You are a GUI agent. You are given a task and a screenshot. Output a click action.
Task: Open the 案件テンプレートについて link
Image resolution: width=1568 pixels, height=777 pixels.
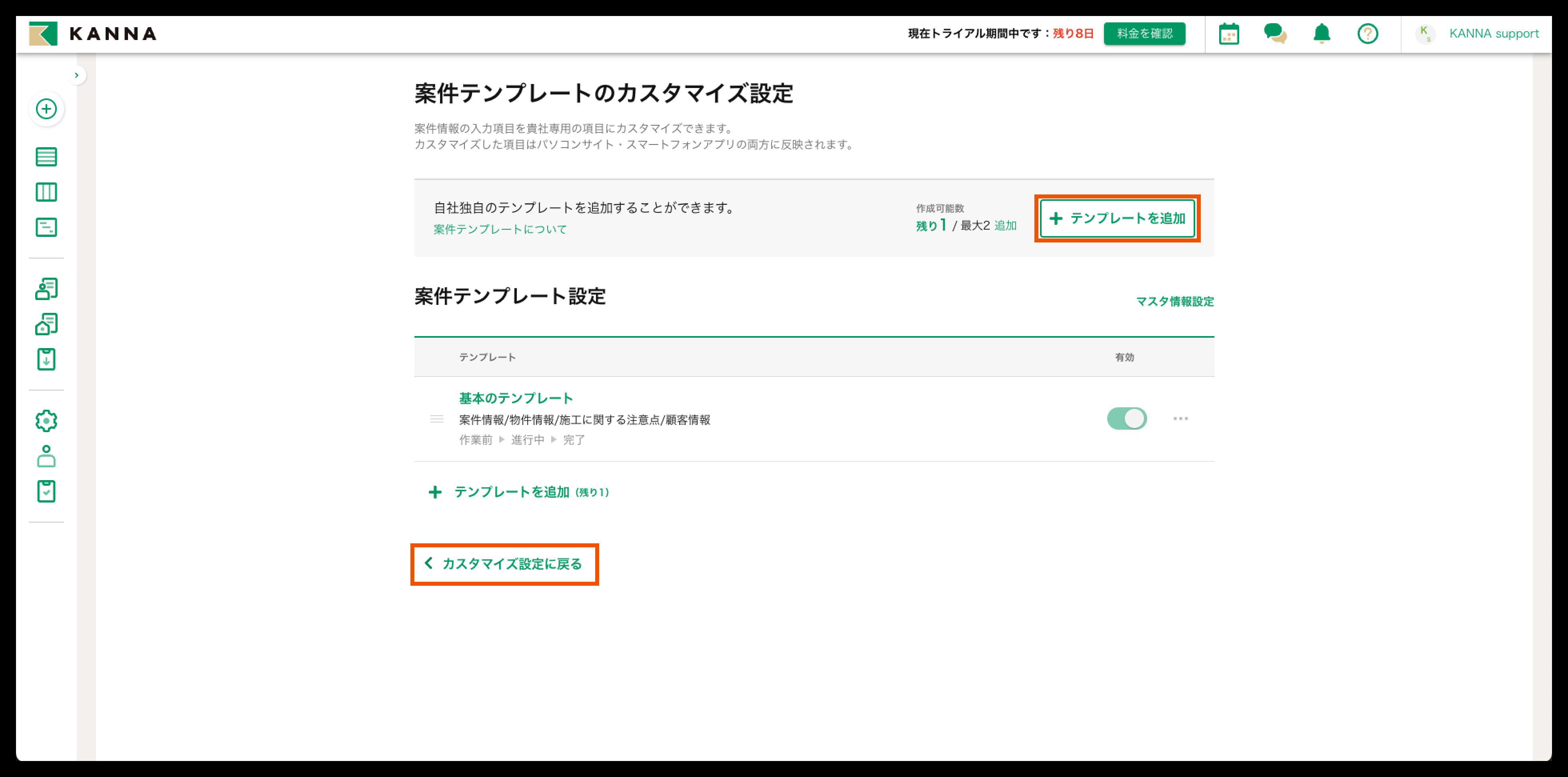(x=500, y=229)
